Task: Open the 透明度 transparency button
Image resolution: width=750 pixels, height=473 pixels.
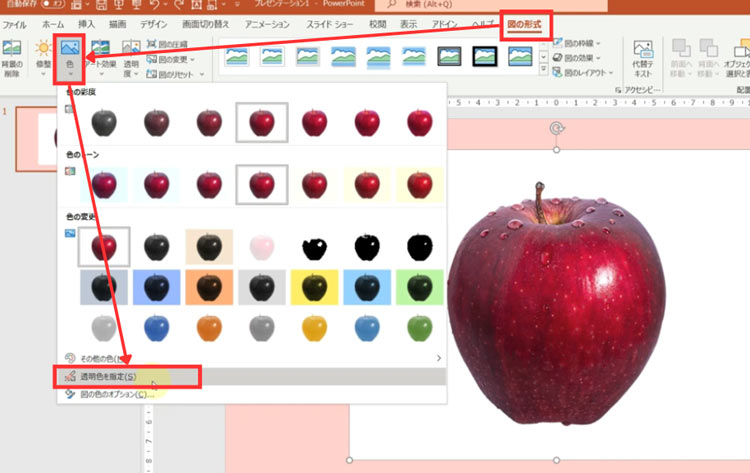Action: tap(131, 59)
